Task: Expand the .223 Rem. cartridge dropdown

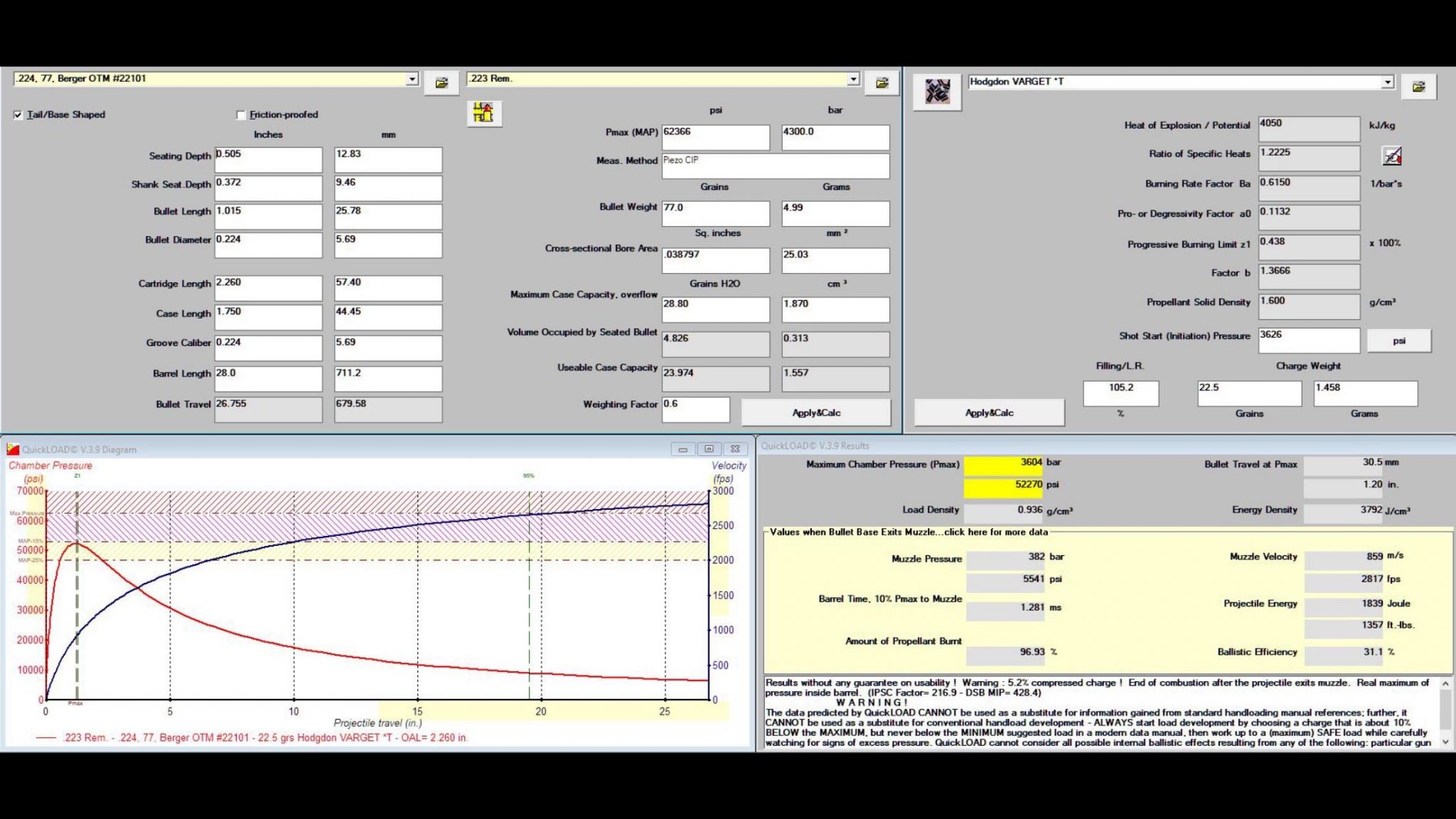Action: (853, 79)
